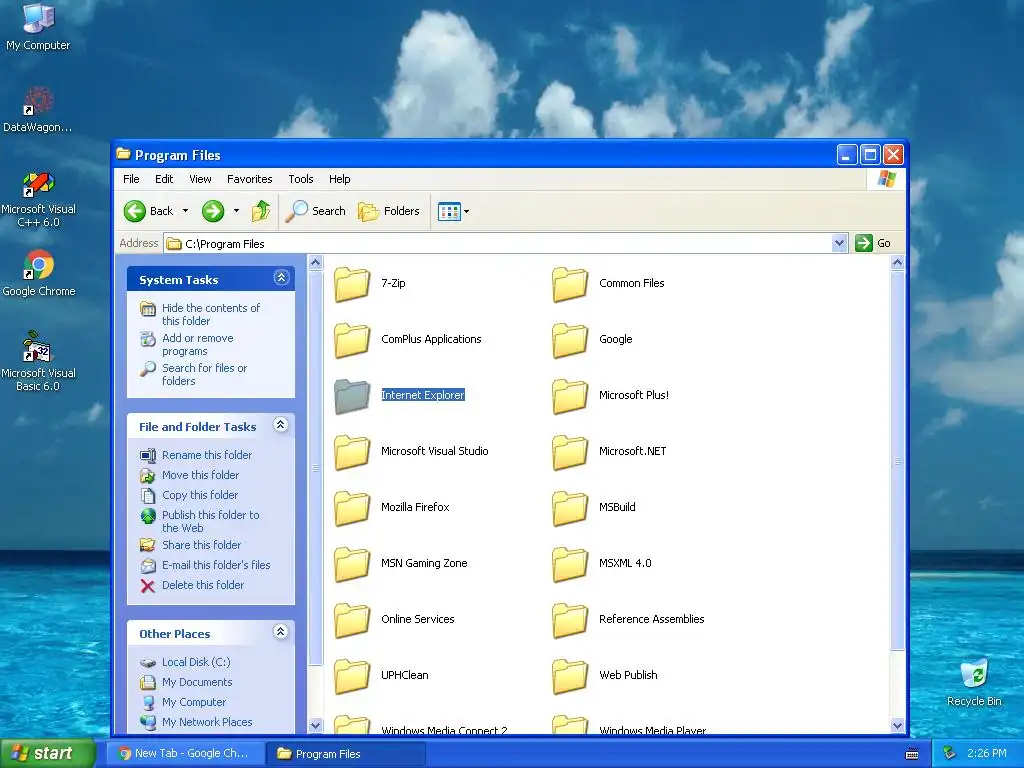
Task: Collapse the System Tasks section
Action: [281, 278]
